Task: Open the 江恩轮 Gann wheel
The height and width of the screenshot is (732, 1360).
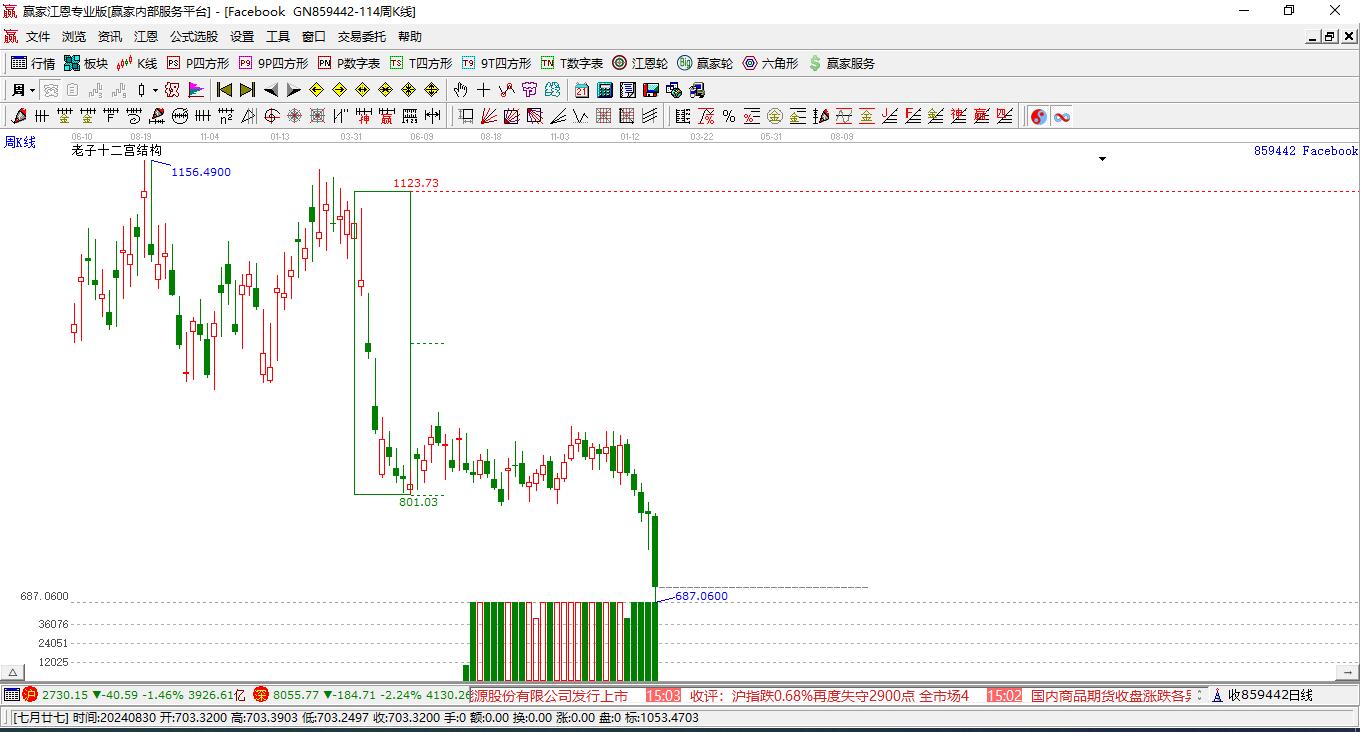Action: (640, 63)
